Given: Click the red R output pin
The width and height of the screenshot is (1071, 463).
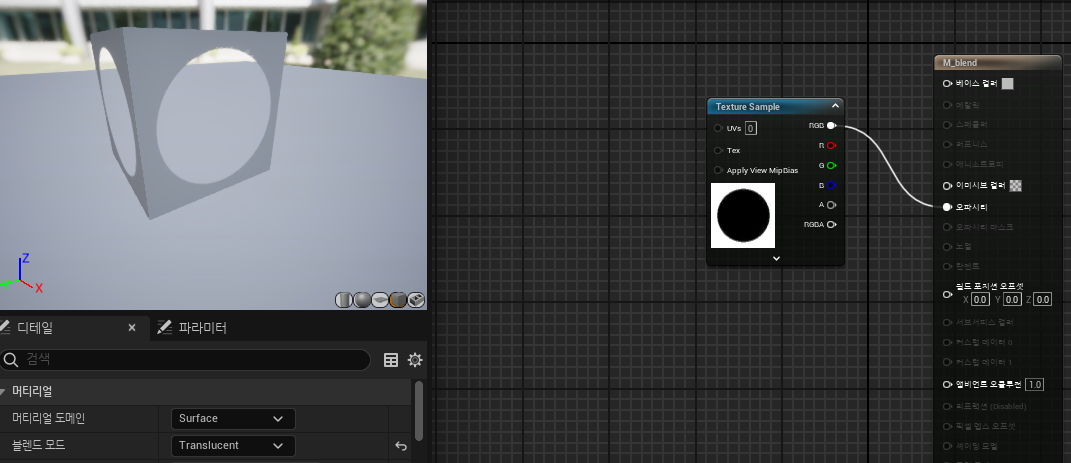Looking at the screenshot, I should (831, 145).
